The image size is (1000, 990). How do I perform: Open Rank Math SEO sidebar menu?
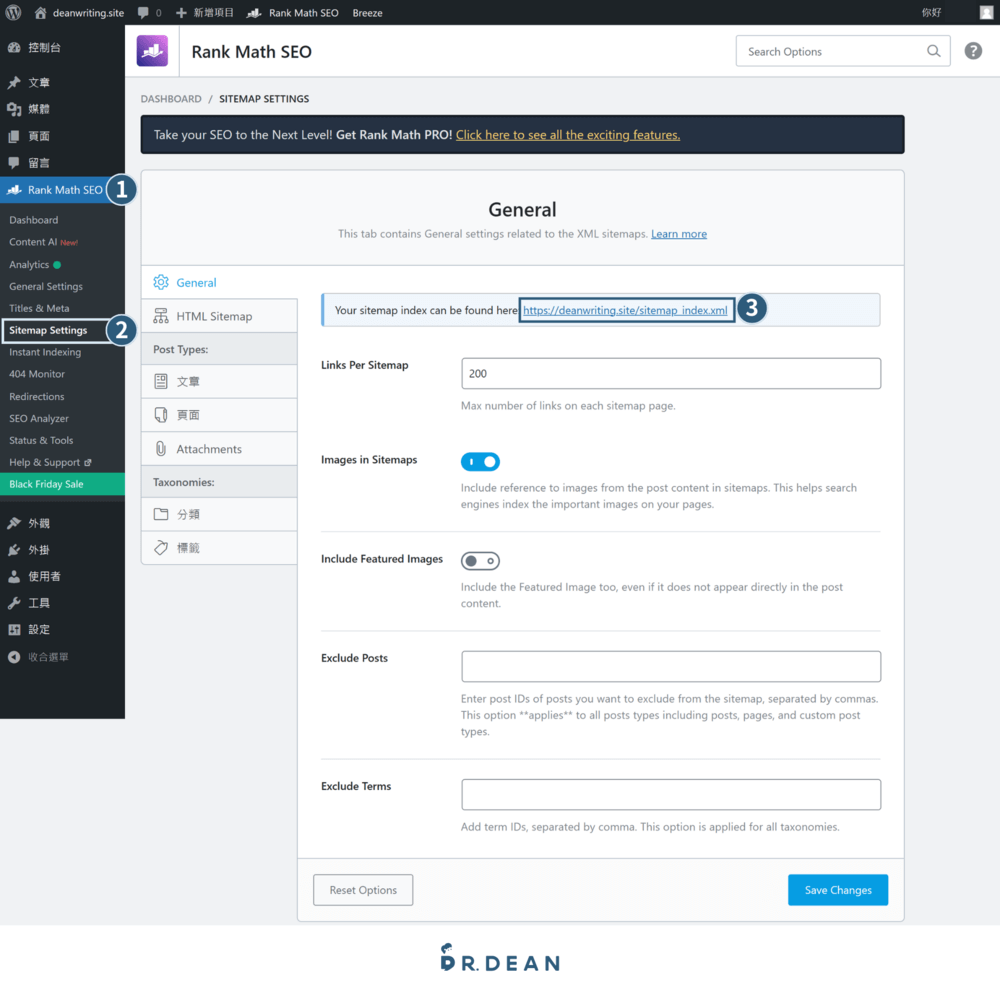tap(62, 190)
